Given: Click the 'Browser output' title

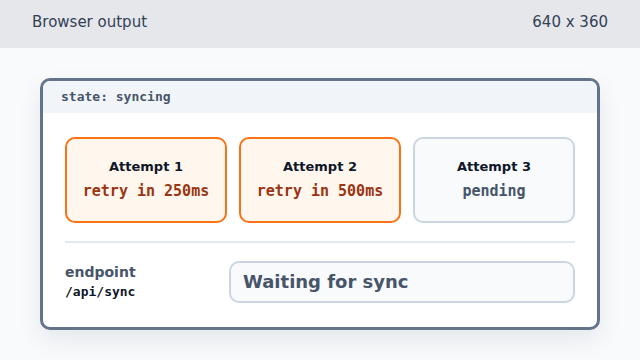Looking at the screenshot, I should tap(90, 22).
